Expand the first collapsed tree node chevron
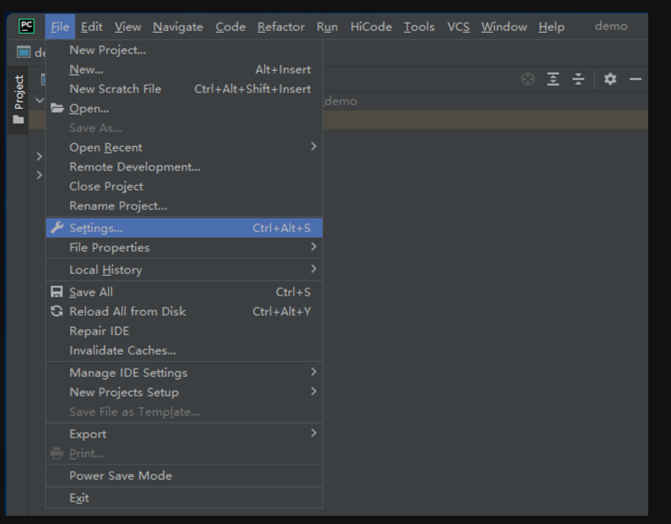 pyautogui.click(x=39, y=156)
